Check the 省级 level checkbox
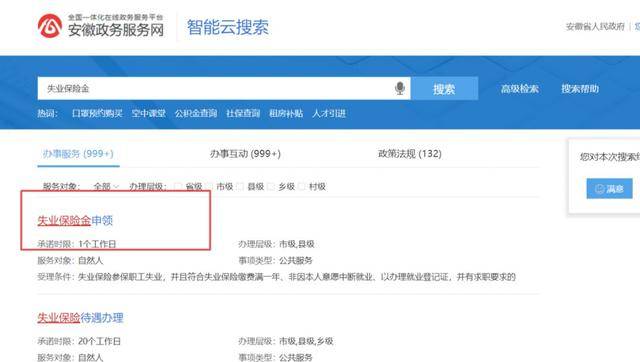This screenshot has height=362, width=640. click(178, 187)
